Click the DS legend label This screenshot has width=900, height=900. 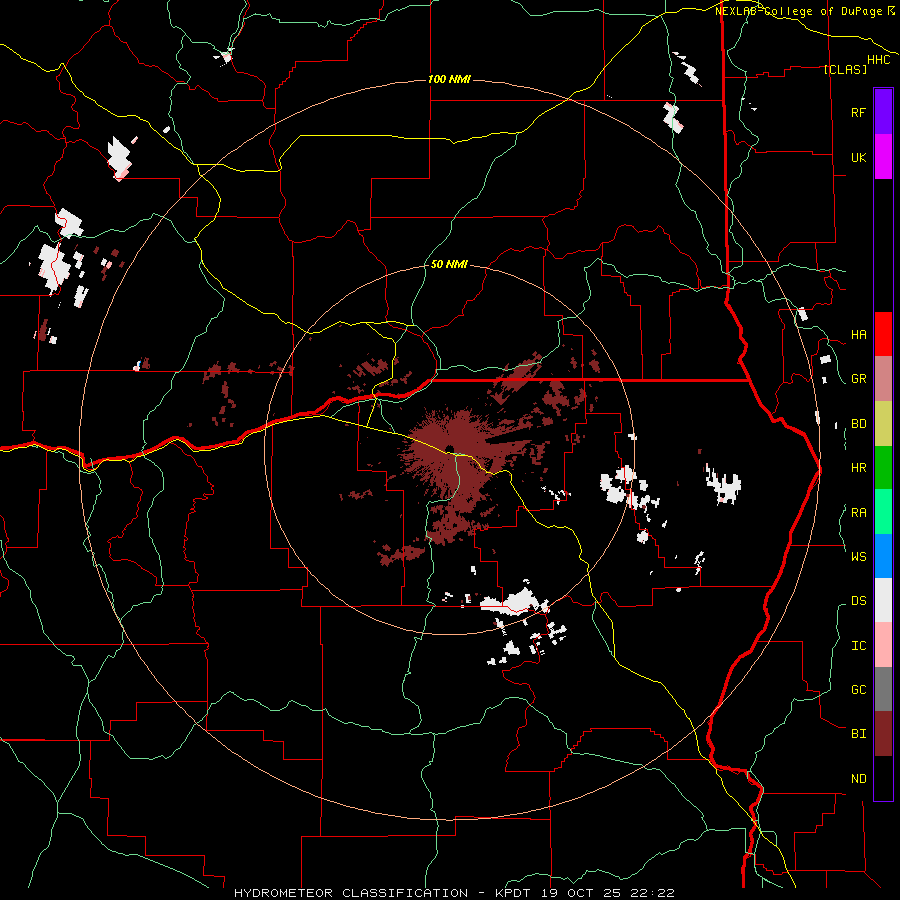click(x=858, y=601)
